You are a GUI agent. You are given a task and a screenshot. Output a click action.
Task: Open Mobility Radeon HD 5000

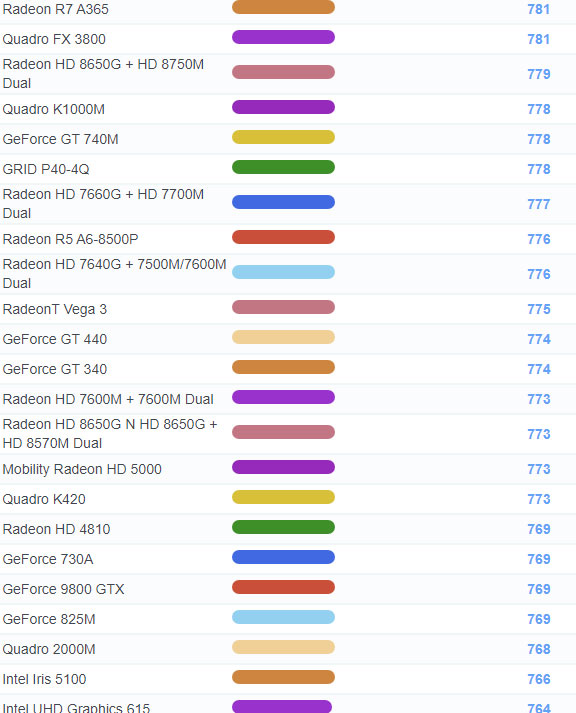82,469
